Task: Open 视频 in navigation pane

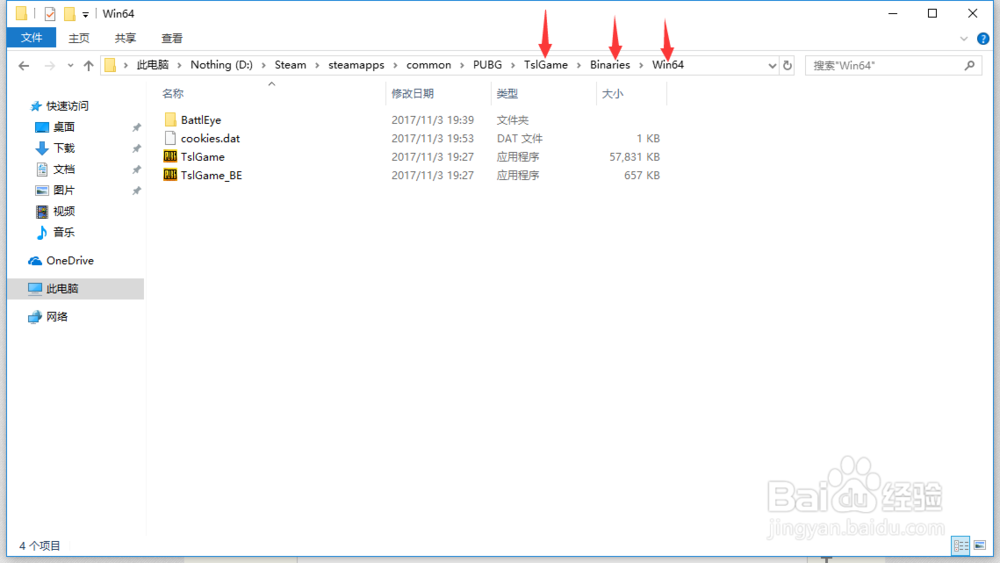Action: 64,212
